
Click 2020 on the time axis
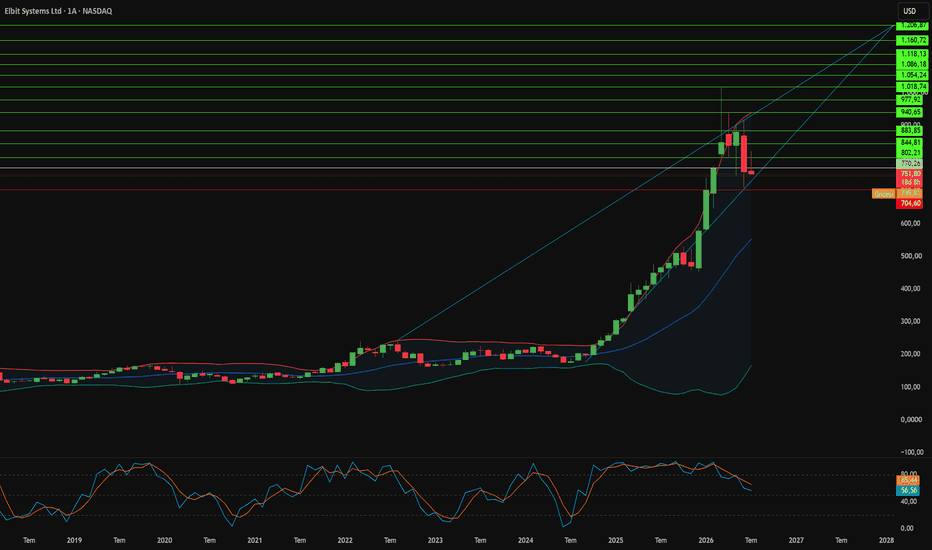(164, 540)
